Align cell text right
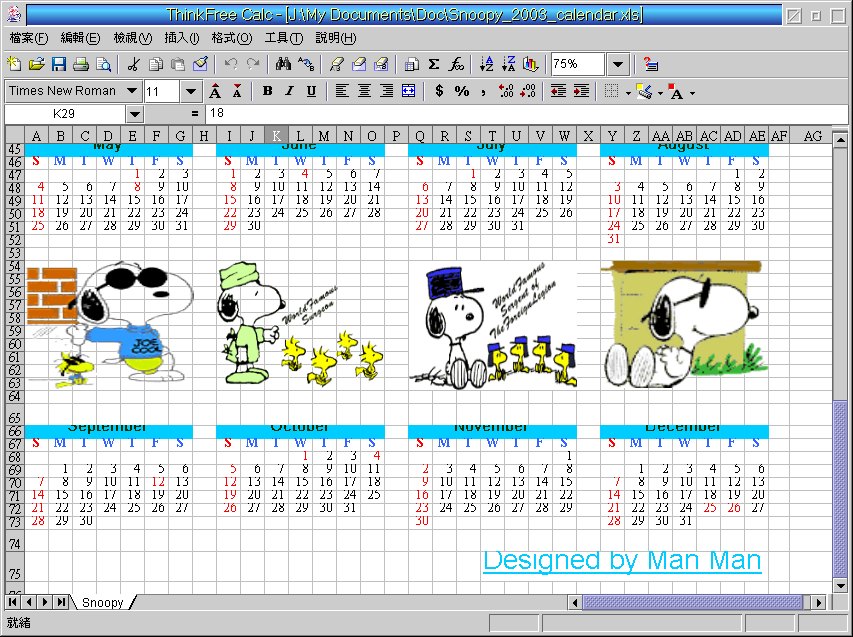853x637 pixels. pos(386,91)
